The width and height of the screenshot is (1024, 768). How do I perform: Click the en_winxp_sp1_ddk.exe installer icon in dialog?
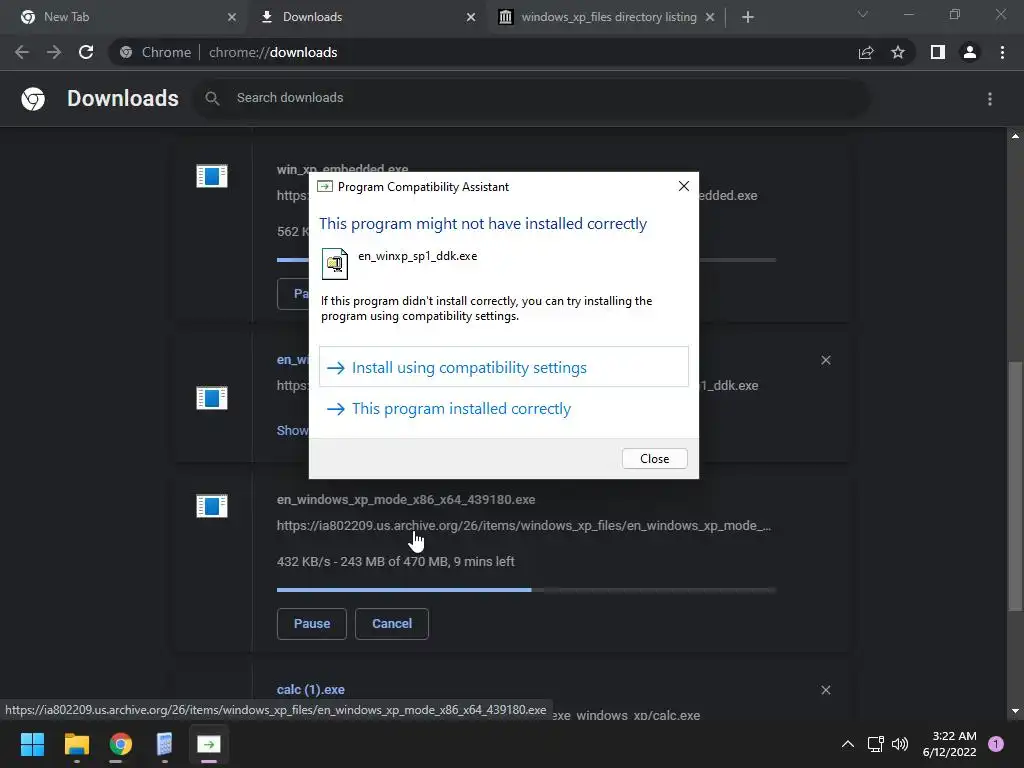click(x=335, y=264)
